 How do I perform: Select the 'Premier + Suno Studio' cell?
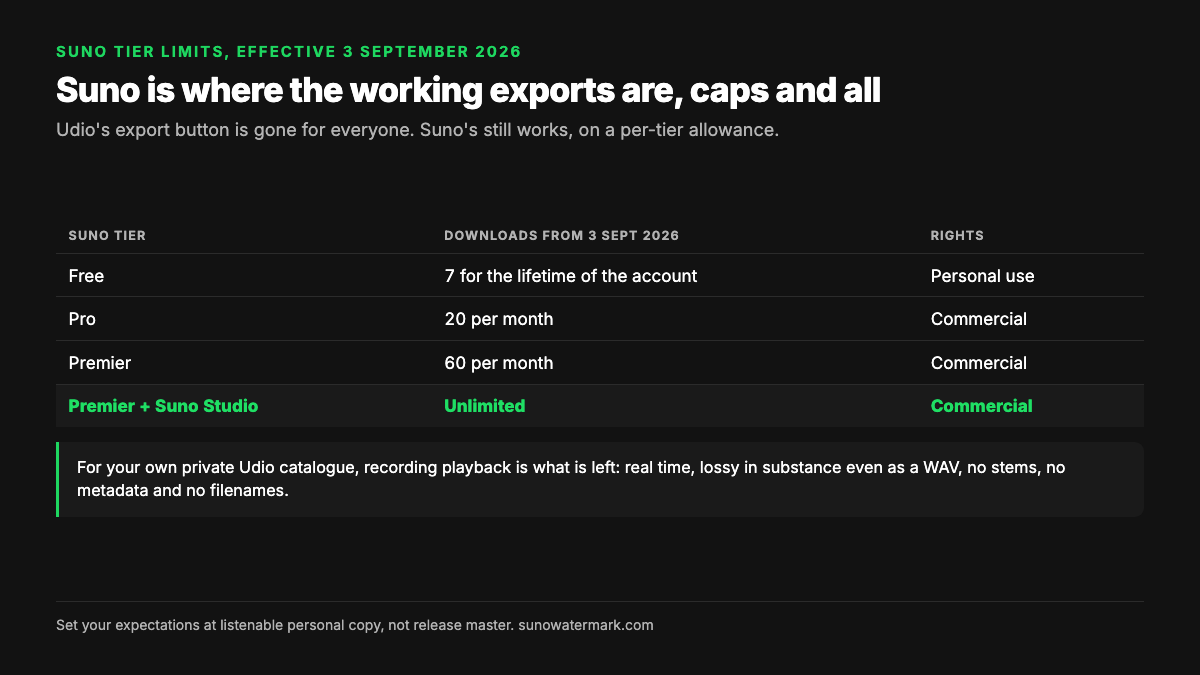pos(163,406)
